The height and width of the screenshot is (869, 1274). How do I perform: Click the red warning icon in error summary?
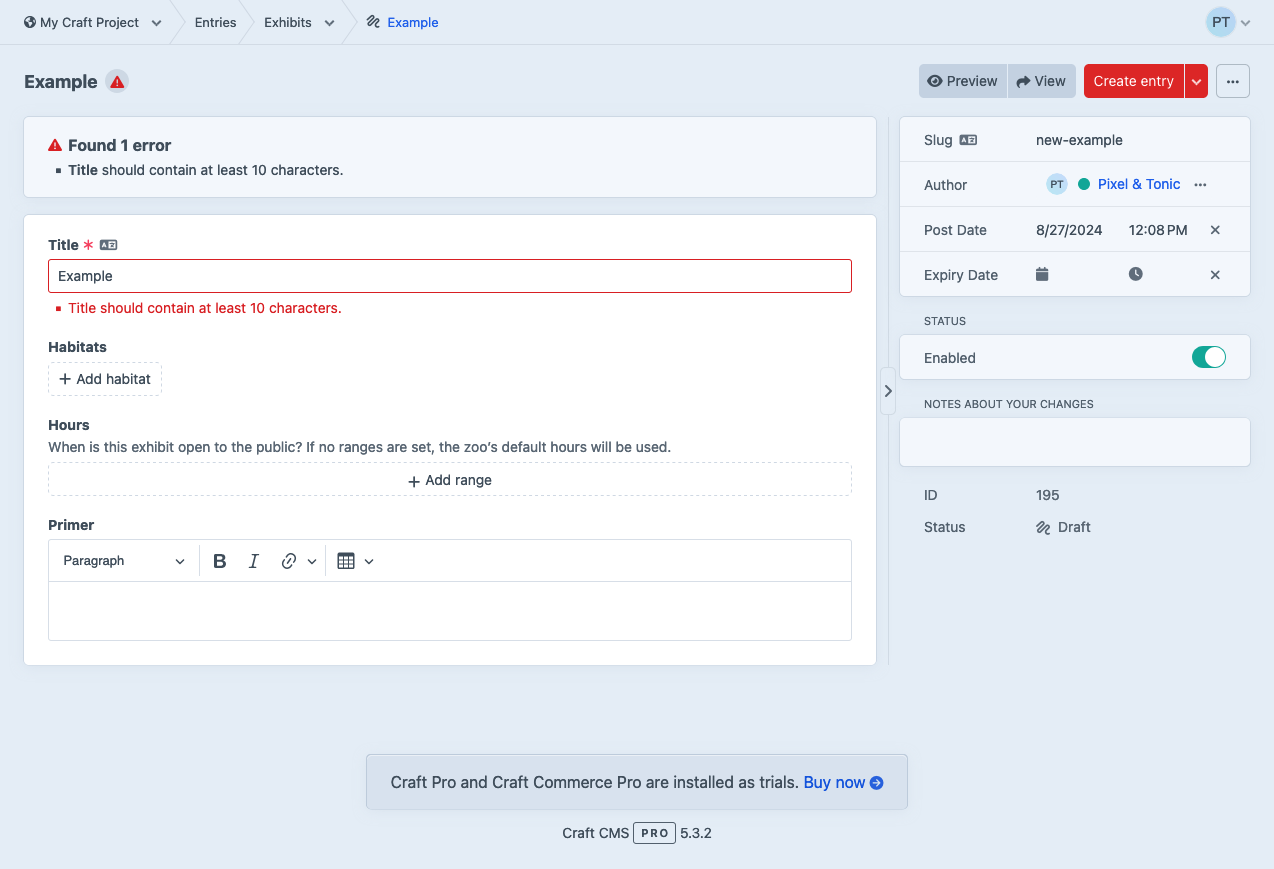pos(55,146)
